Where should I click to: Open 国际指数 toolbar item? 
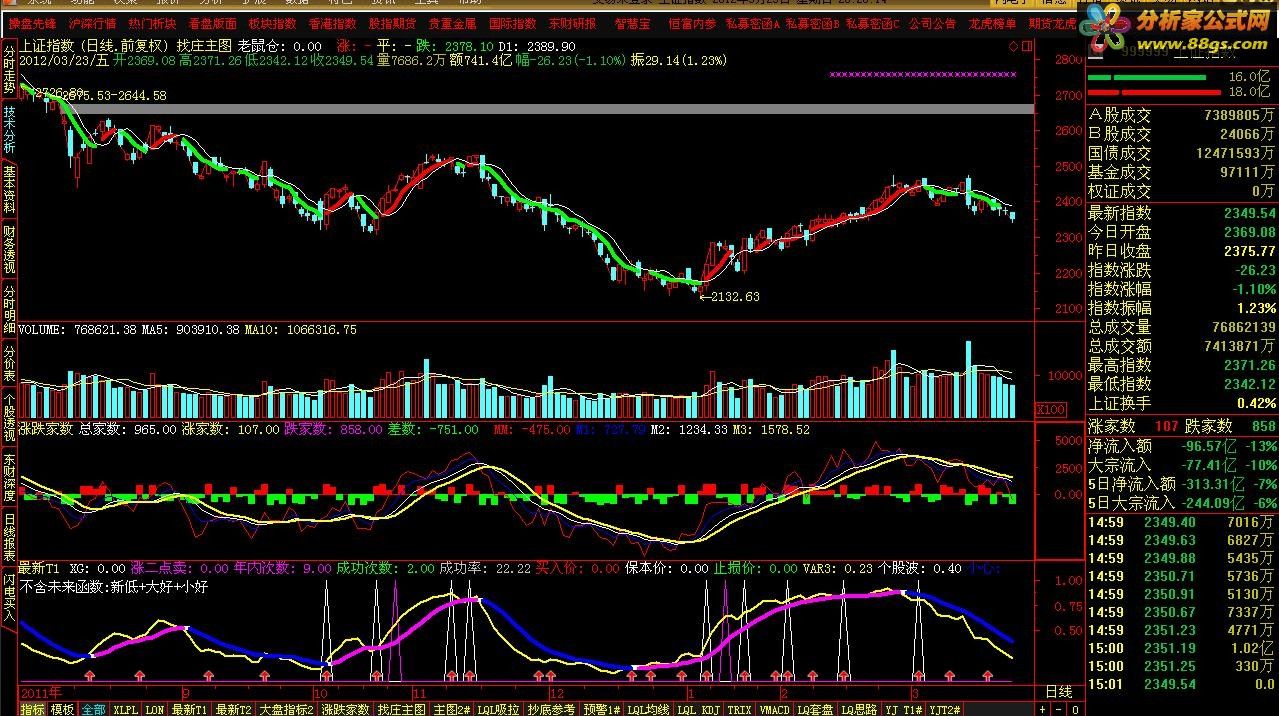(512, 23)
